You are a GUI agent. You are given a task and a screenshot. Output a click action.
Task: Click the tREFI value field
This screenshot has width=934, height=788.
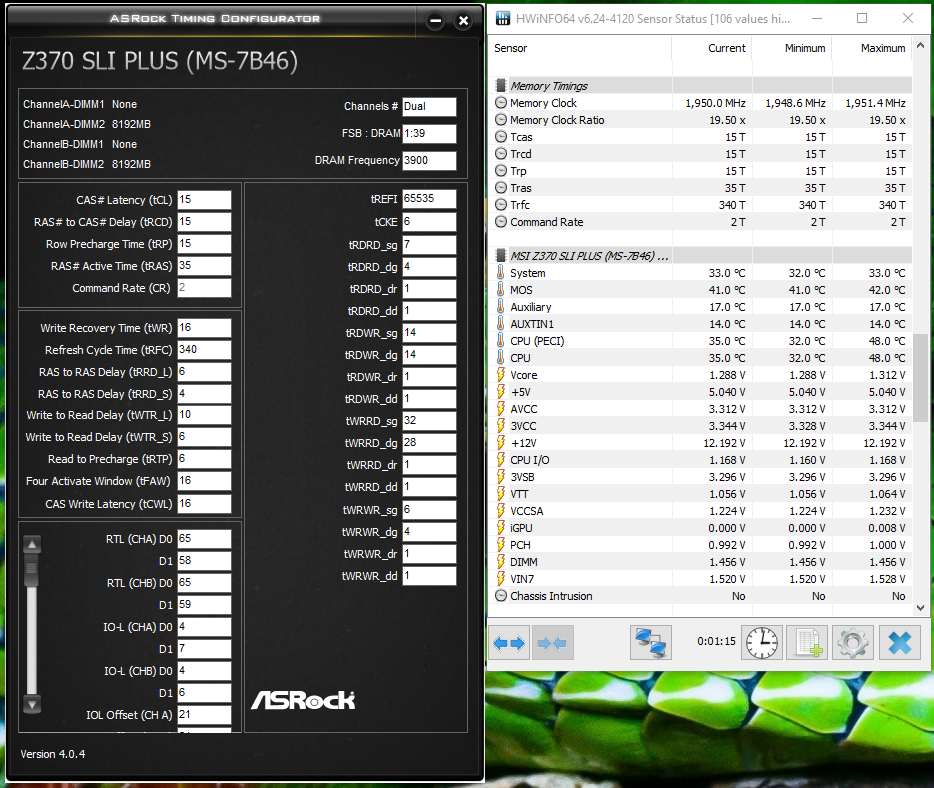click(429, 199)
